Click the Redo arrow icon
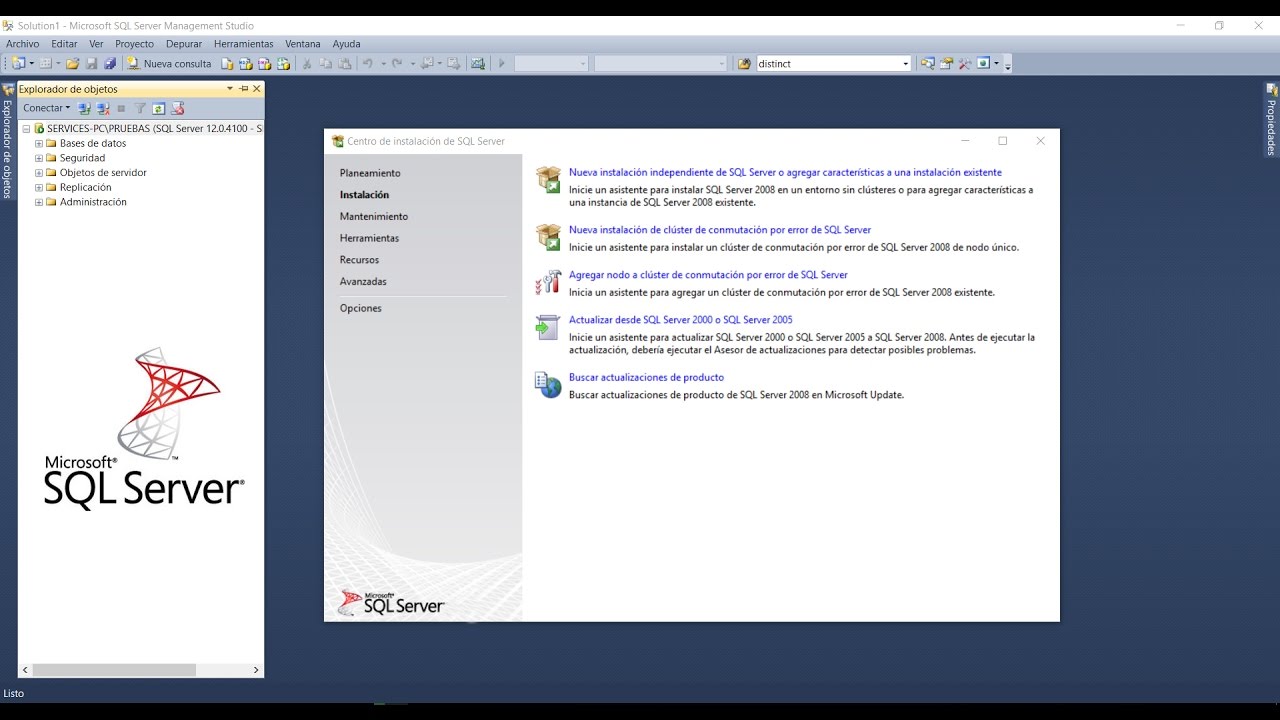This screenshot has width=1280, height=720. pos(396,63)
